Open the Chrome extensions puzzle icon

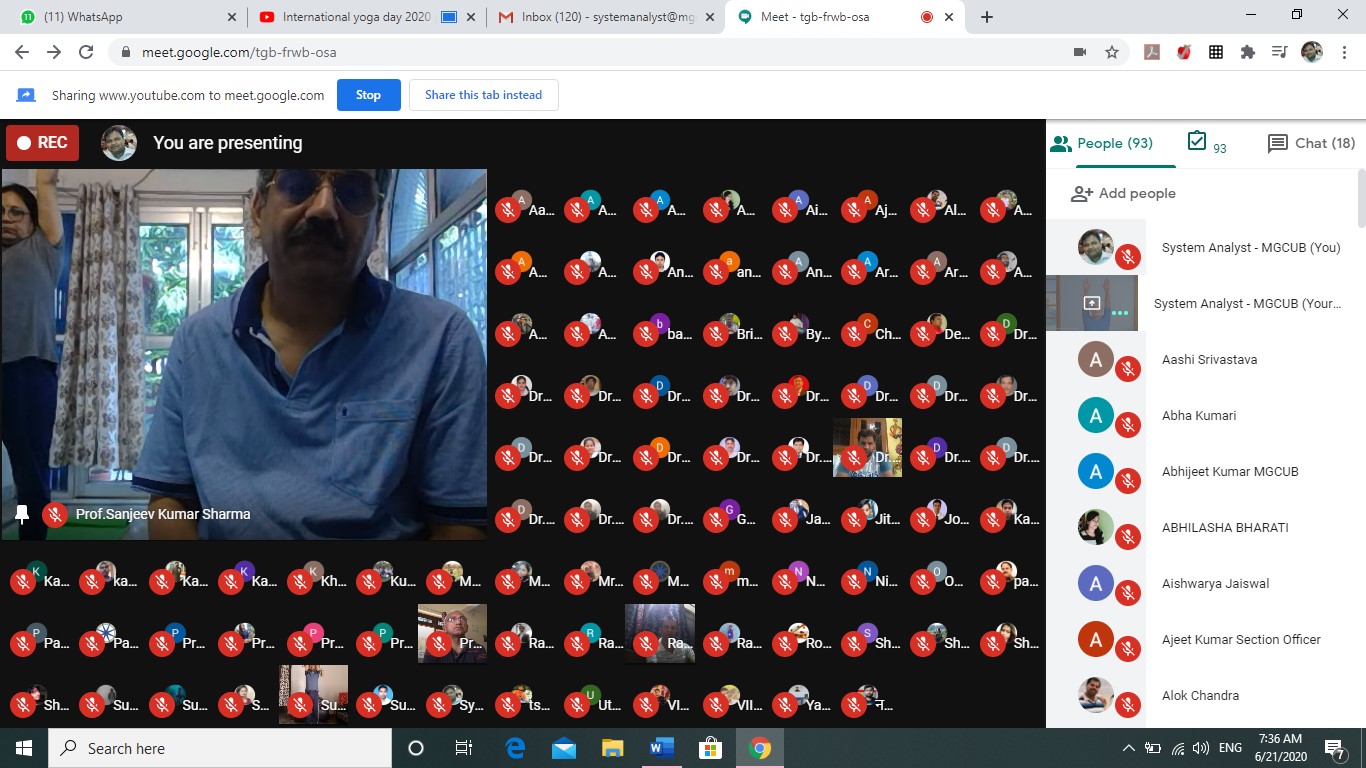click(x=1247, y=52)
